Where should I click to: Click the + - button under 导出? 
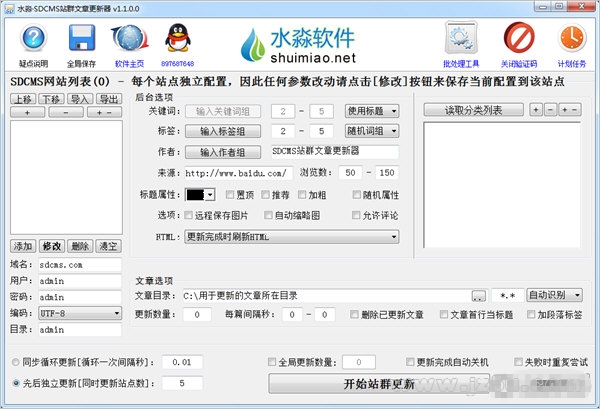[104, 112]
